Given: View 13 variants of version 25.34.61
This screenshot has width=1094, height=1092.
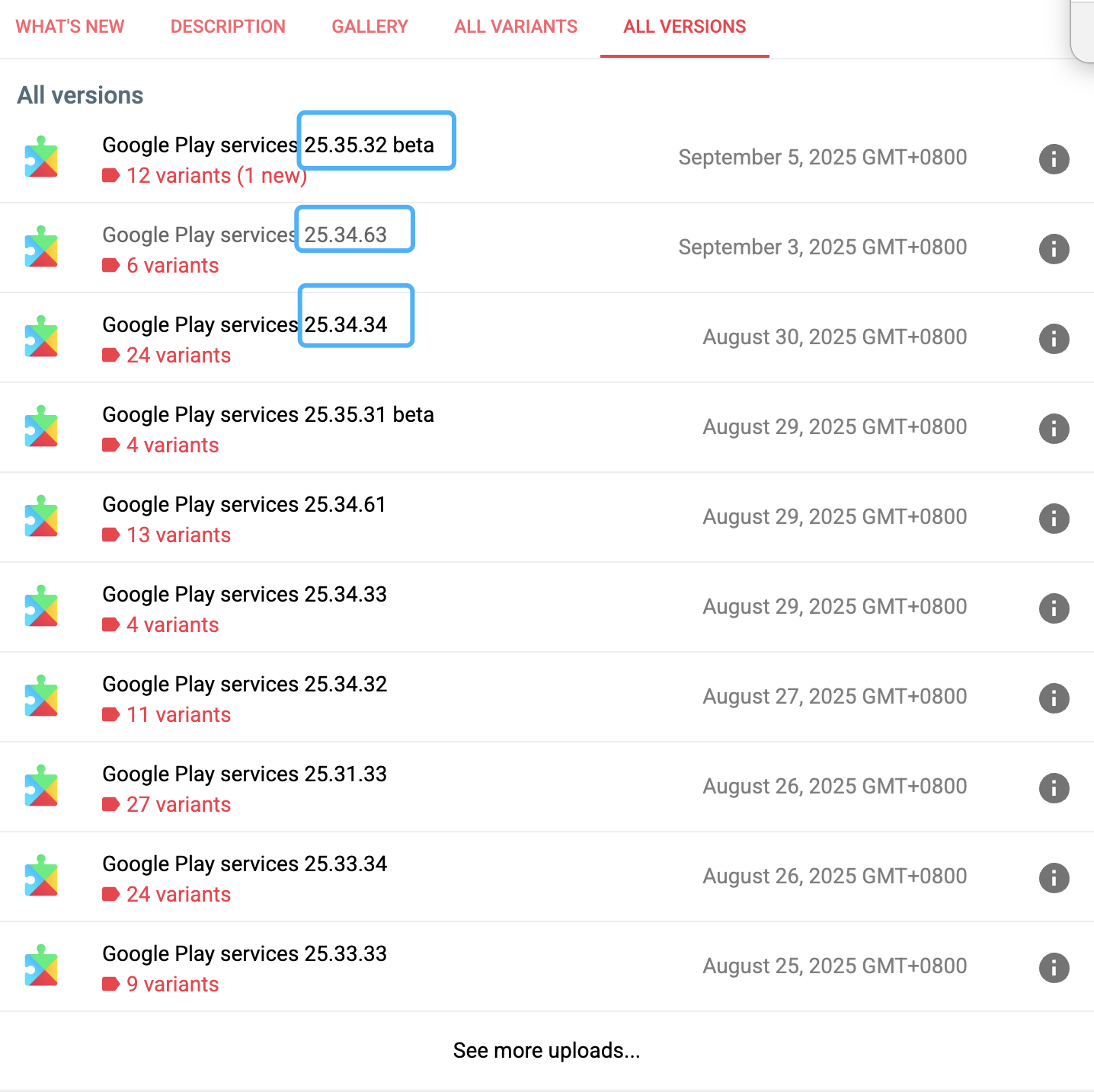Looking at the screenshot, I should tap(179, 535).
